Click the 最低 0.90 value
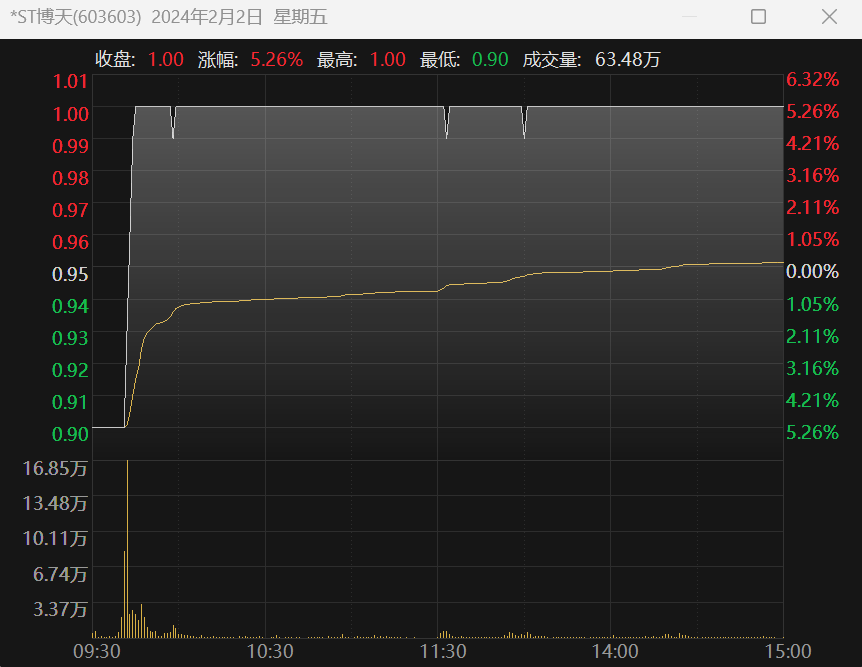Viewport: 862px width, 667px height. 490,60
